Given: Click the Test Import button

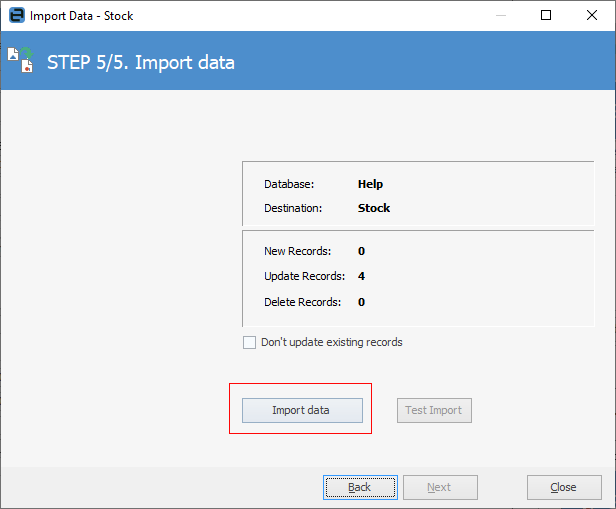Looking at the screenshot, I should [434, 410].
